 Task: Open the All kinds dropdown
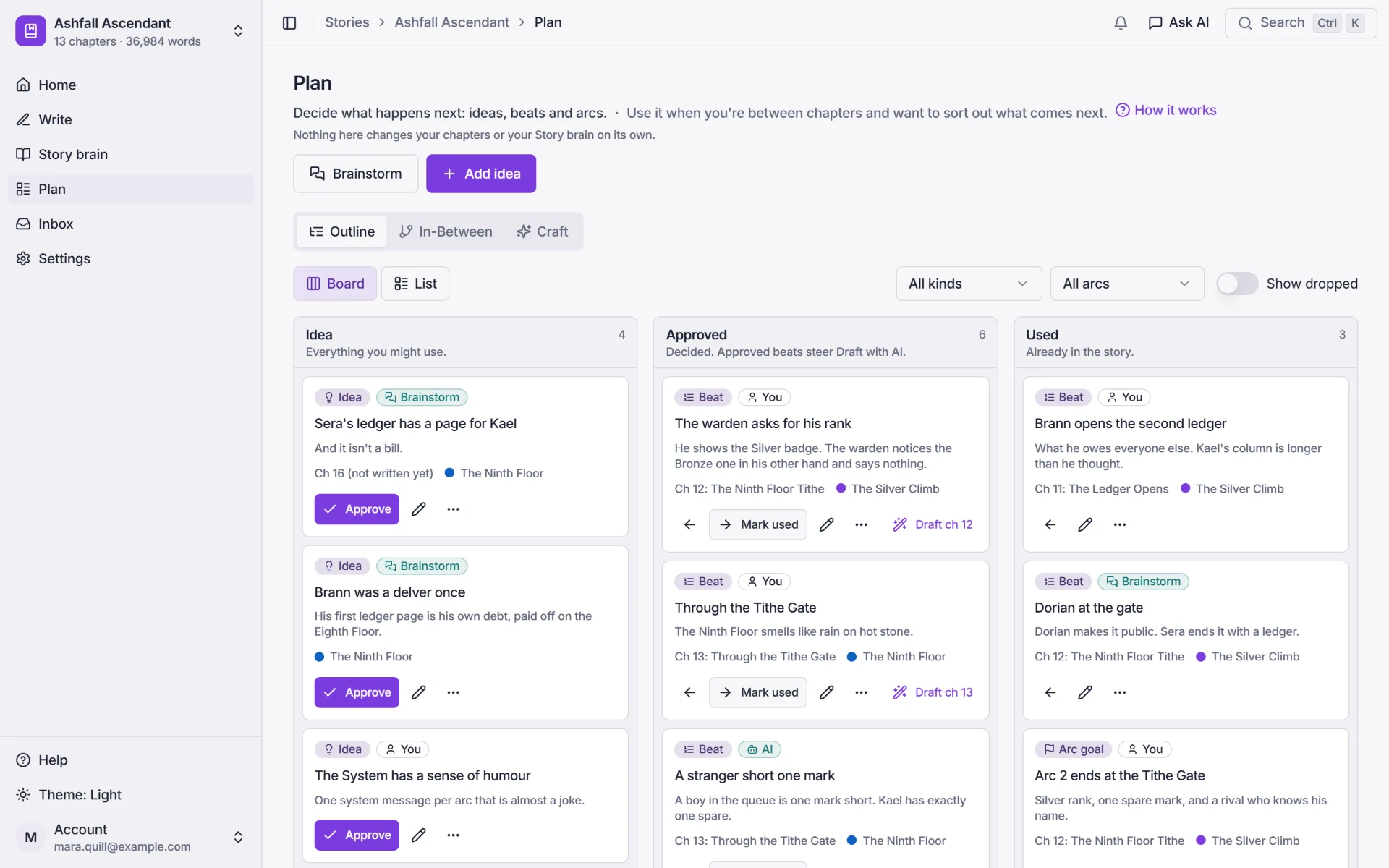click(969, 284)
